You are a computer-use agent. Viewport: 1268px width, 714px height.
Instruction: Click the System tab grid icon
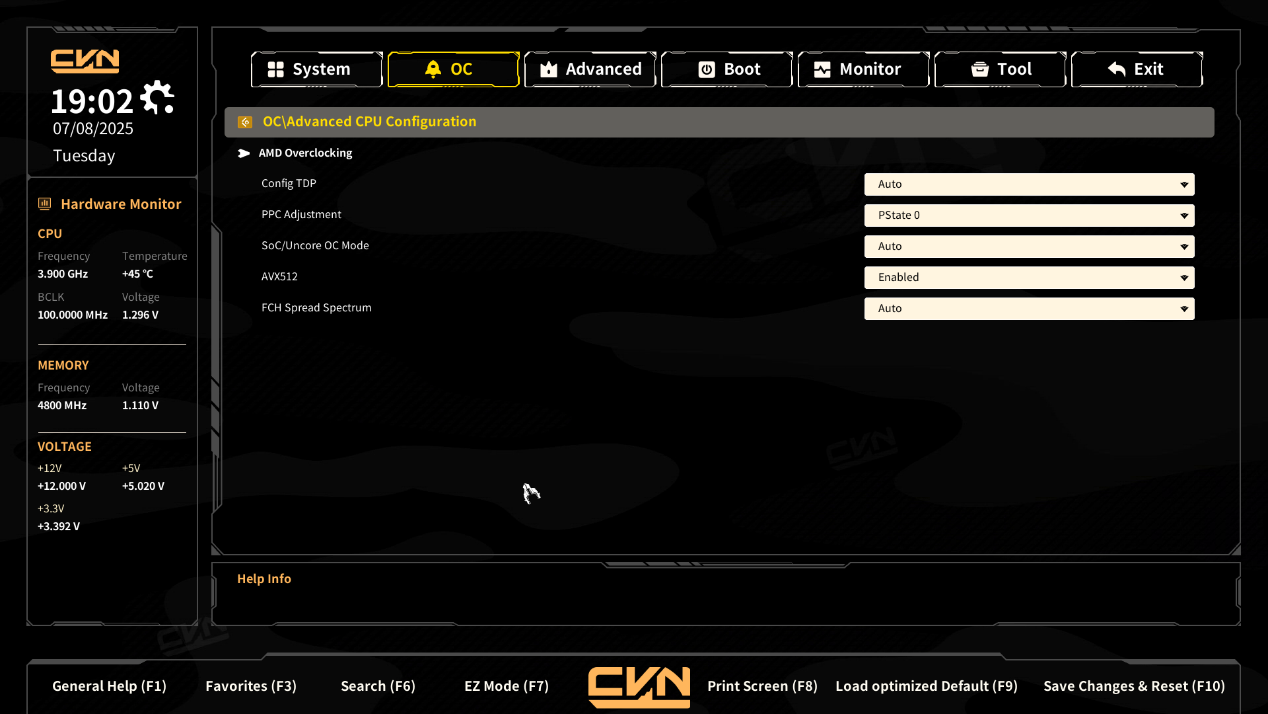click(x=276, y=69)
